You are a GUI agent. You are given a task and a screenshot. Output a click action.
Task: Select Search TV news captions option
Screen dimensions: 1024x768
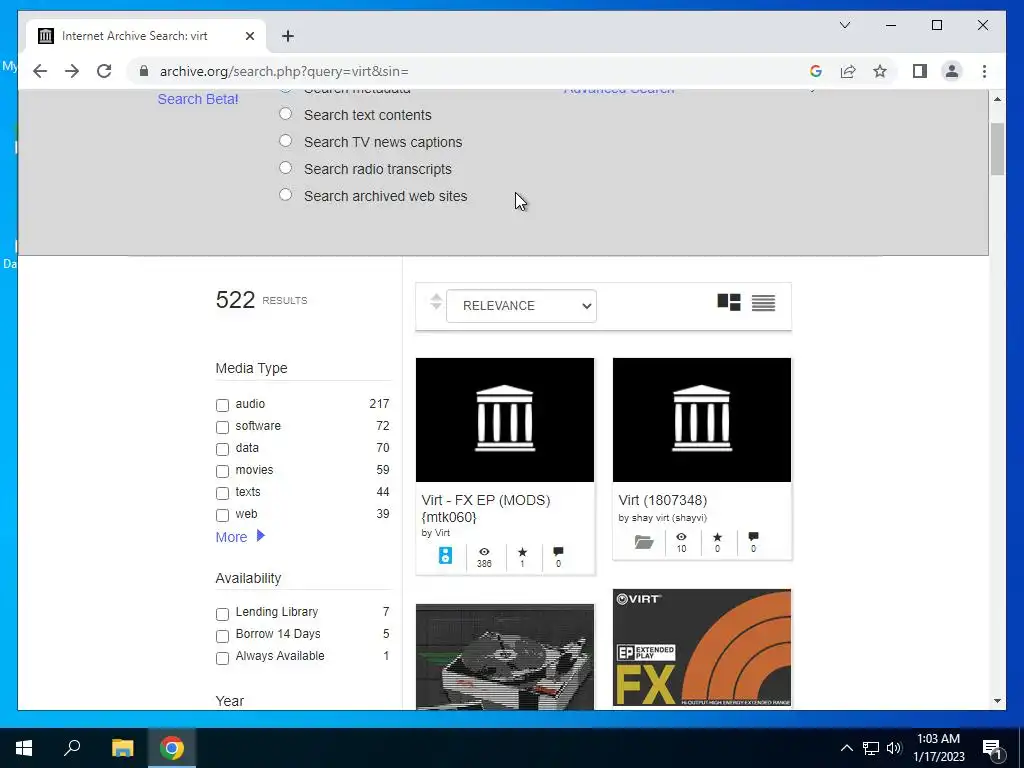point(285,141)
